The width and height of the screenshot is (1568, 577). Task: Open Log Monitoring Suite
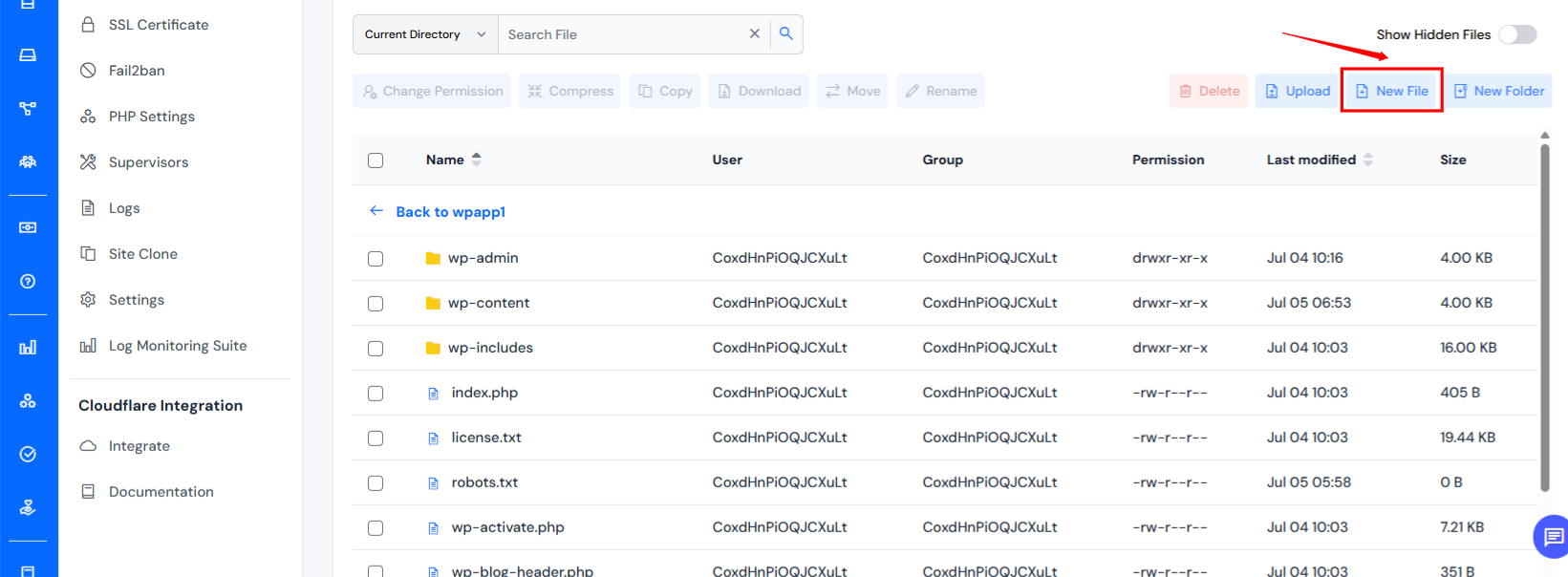178,346
